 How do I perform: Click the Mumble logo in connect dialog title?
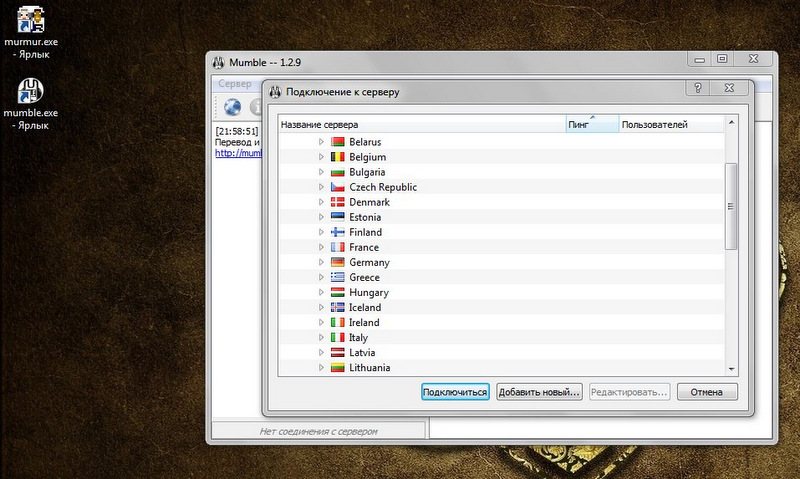click(276, 92)
